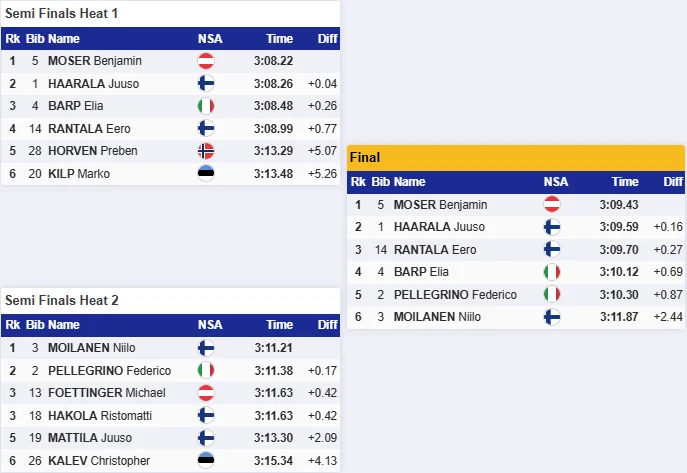Screen dimensions: 687x473
Task: Click Estonia flag beside KALEV Christopher
Action: click(206, 460)
